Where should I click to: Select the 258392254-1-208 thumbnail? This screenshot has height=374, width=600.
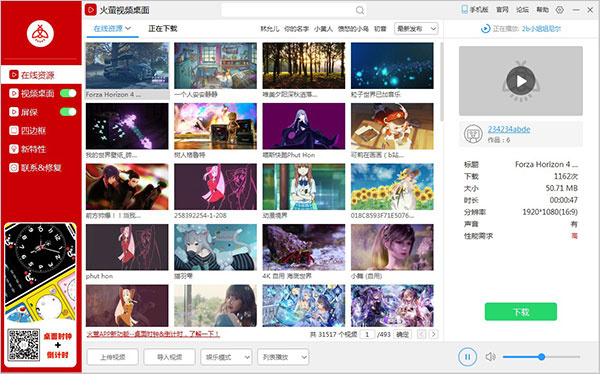(215, 187)
